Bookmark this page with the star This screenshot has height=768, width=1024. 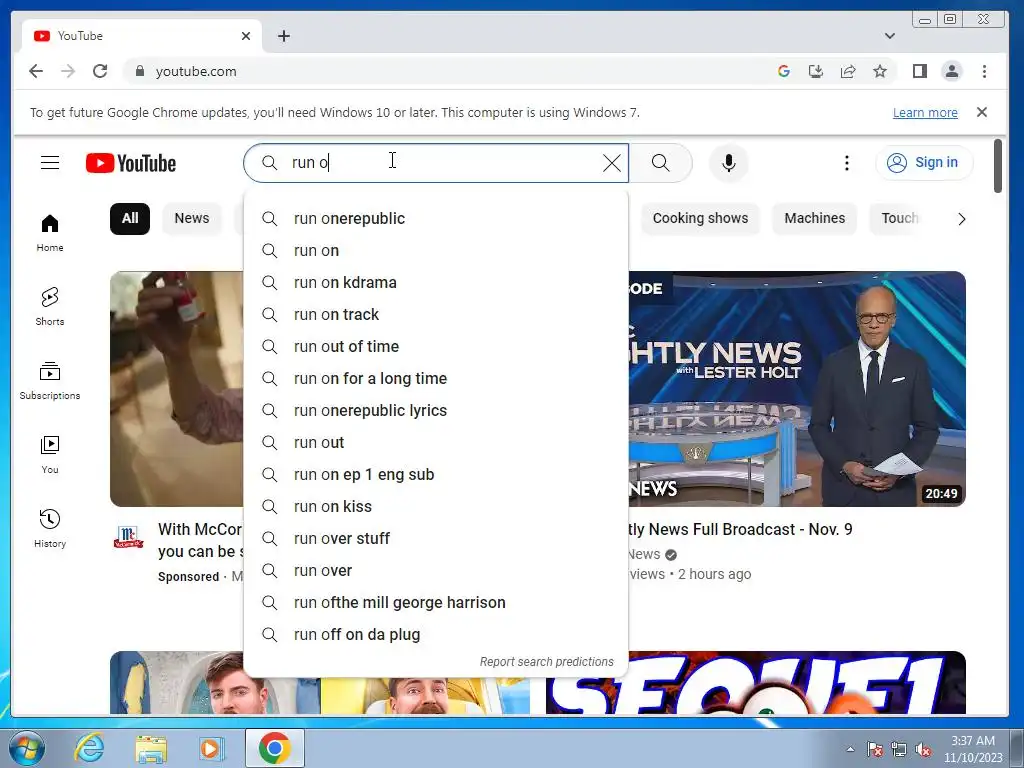tap(880, 71)
